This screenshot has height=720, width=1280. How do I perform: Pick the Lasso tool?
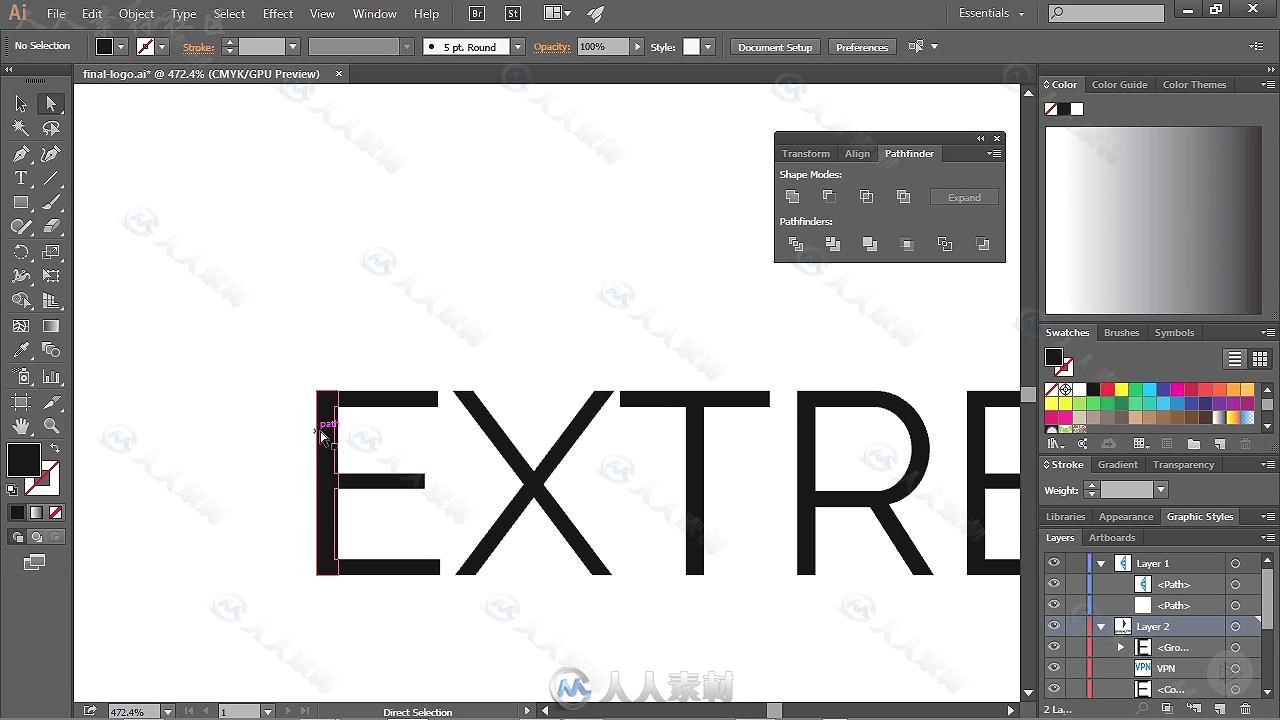(x=51, y=128)
